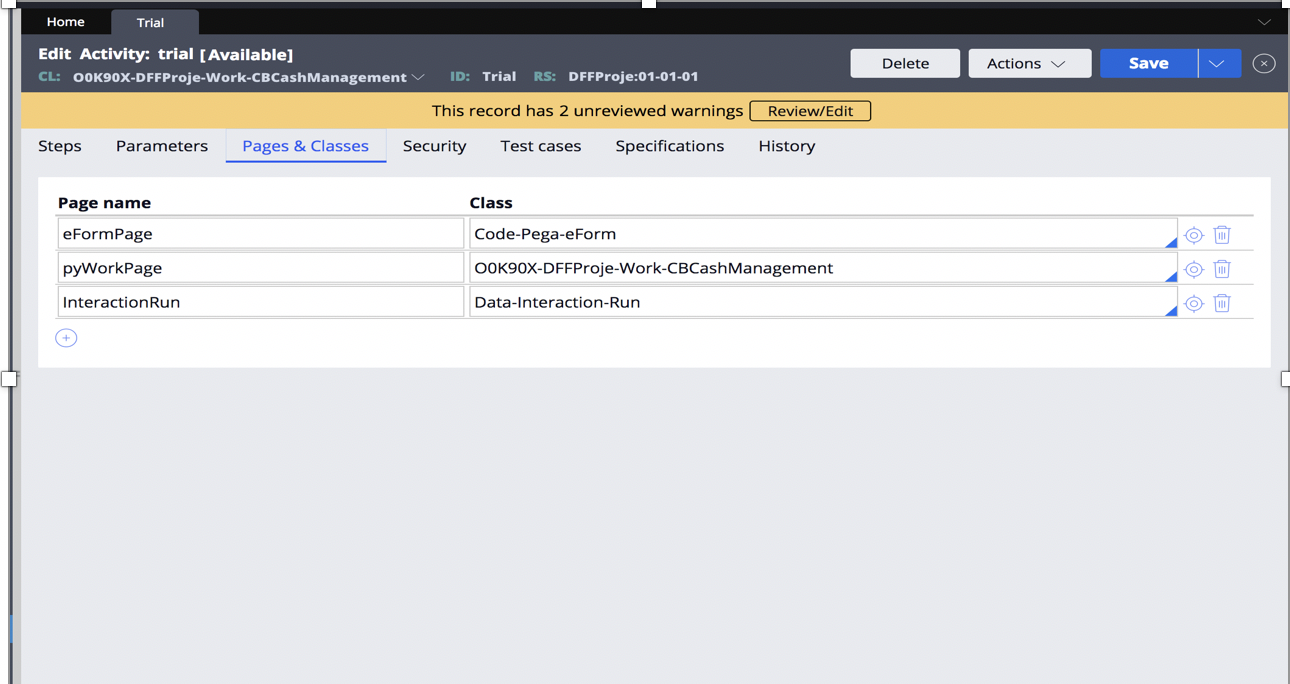Delete the eFormPage row
Viewport: 1290px width, 684px height.
(1222, 235)
